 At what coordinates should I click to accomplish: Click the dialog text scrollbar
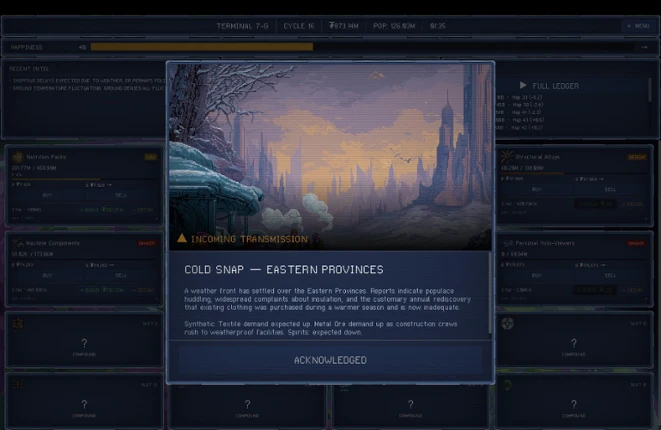(490, 292)
